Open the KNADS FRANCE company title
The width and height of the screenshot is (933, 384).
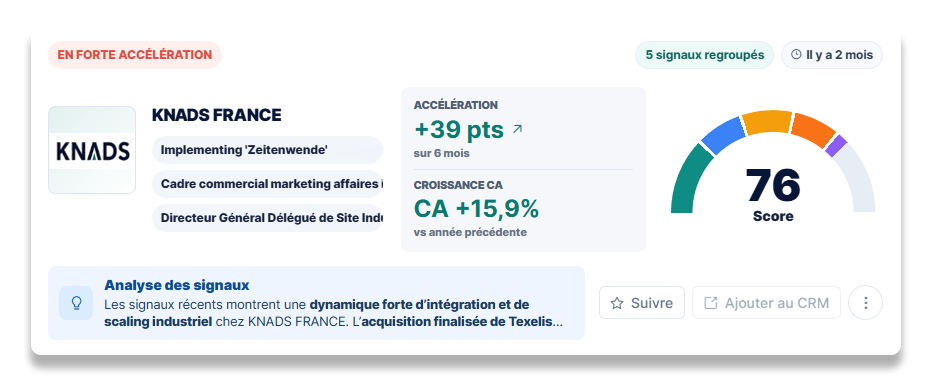pyautogui.click(x=217, y=115)
